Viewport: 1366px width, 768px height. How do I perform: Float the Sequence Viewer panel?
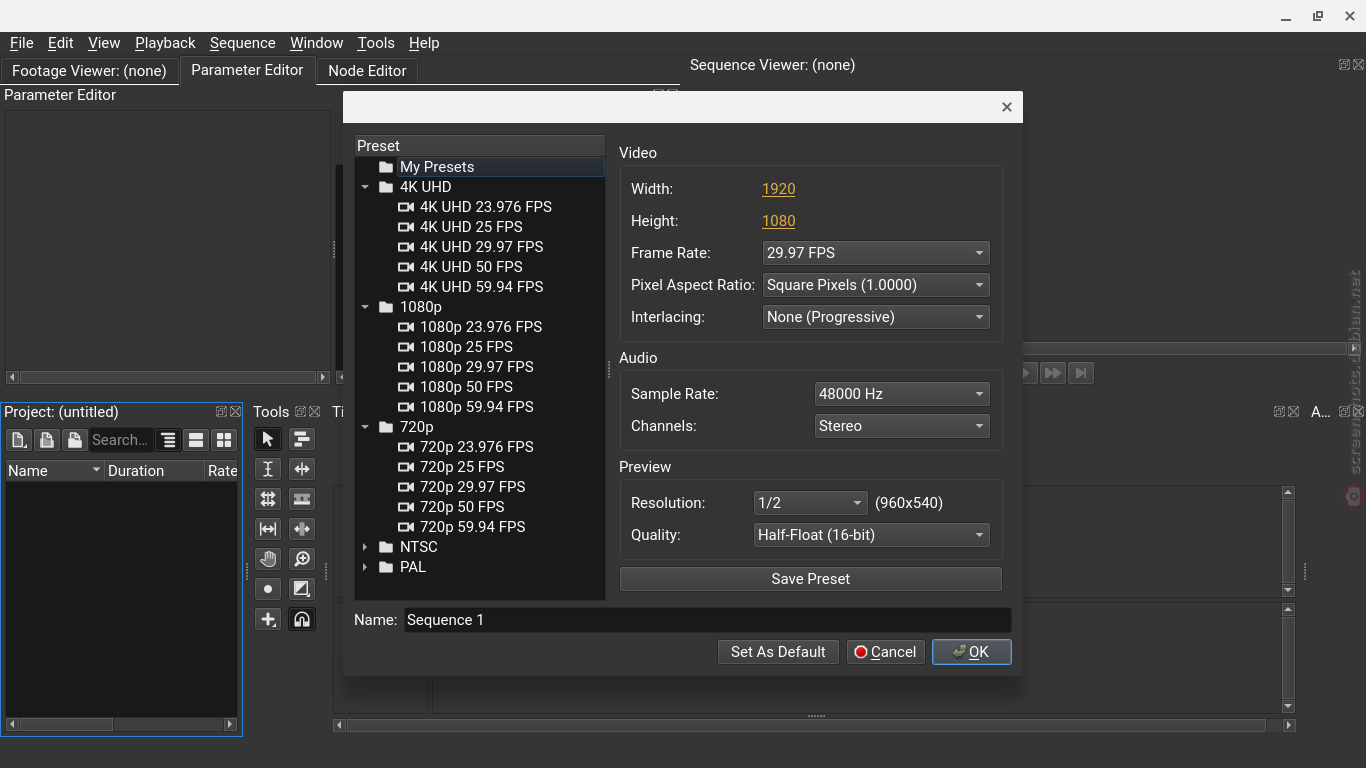click(1344, 64)
